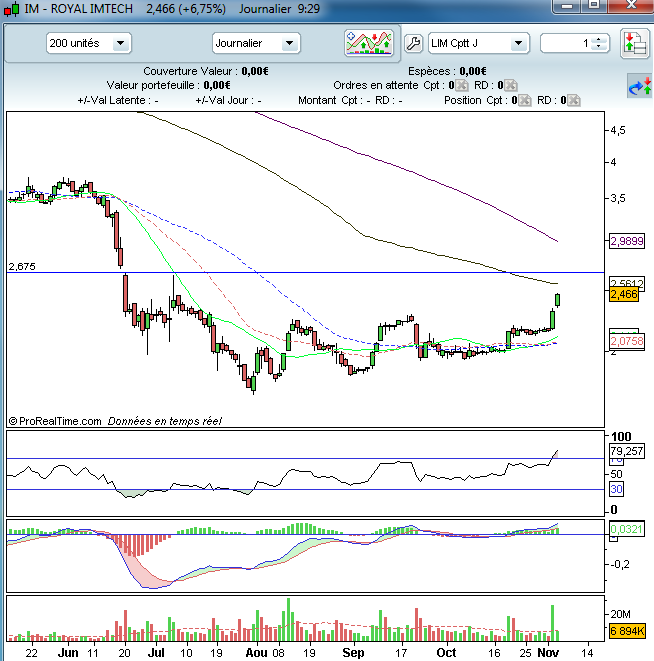654x661 pixels.
Task: Click the 2,675 horizontal line label
Action: pos(22,266)
